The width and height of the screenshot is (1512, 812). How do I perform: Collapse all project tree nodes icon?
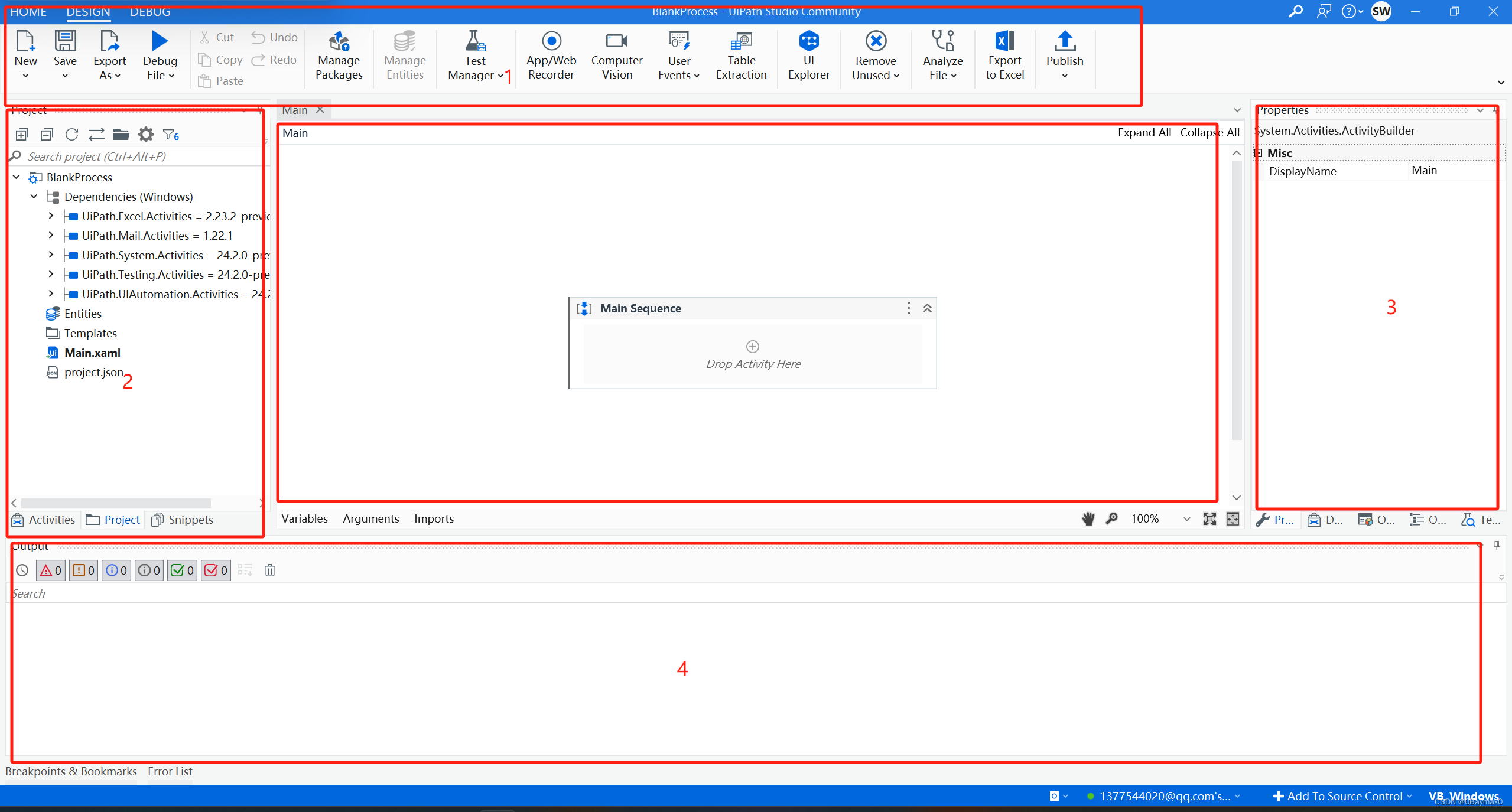[47, 135]
